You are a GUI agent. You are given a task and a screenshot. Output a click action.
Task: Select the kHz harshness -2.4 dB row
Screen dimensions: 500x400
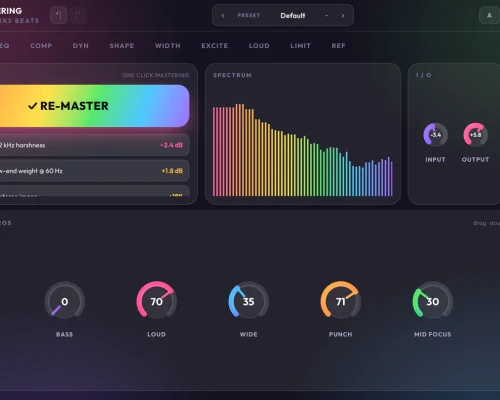tap(95, 145)
